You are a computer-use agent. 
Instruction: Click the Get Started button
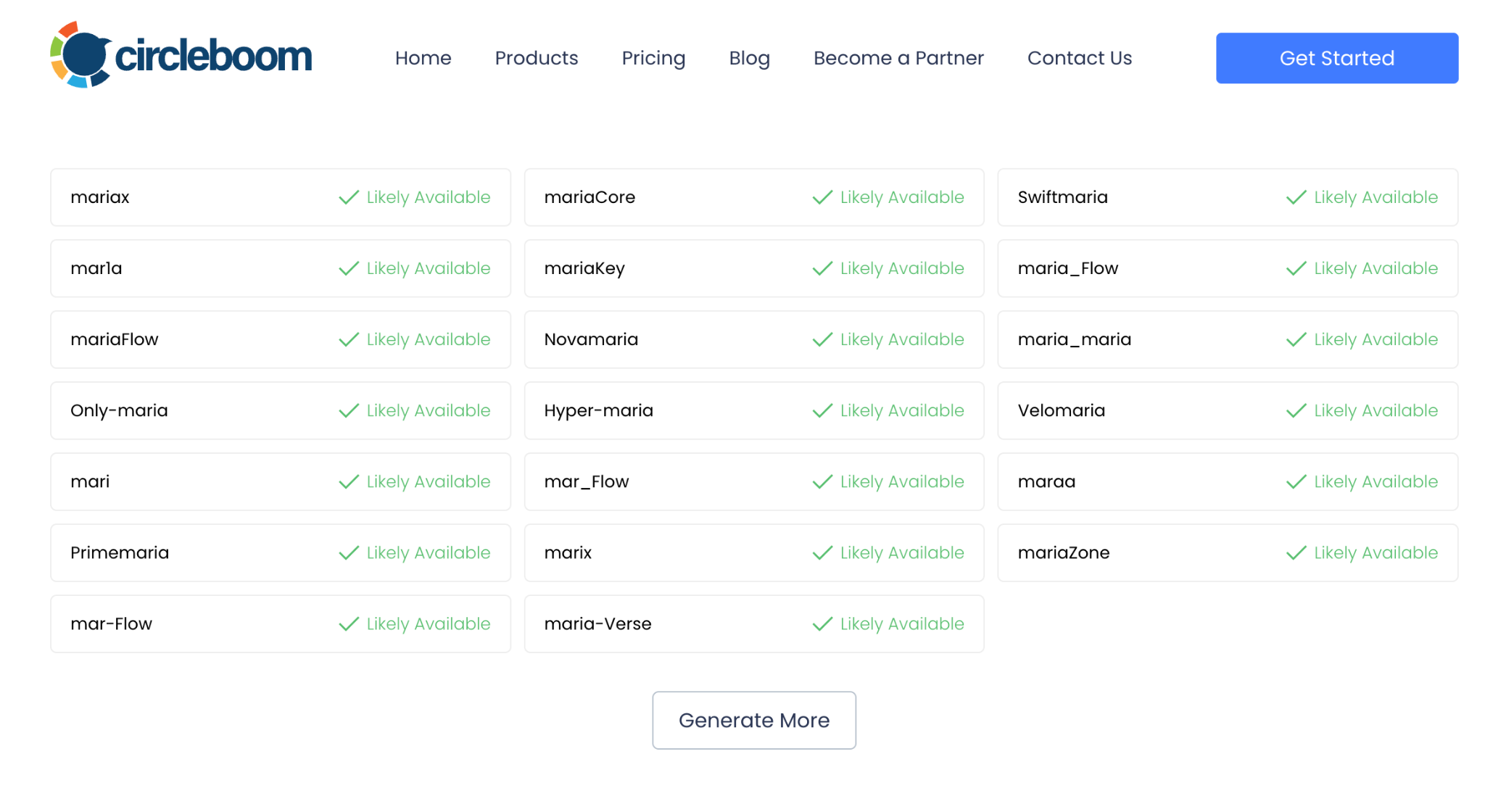tap(1336, 58)
